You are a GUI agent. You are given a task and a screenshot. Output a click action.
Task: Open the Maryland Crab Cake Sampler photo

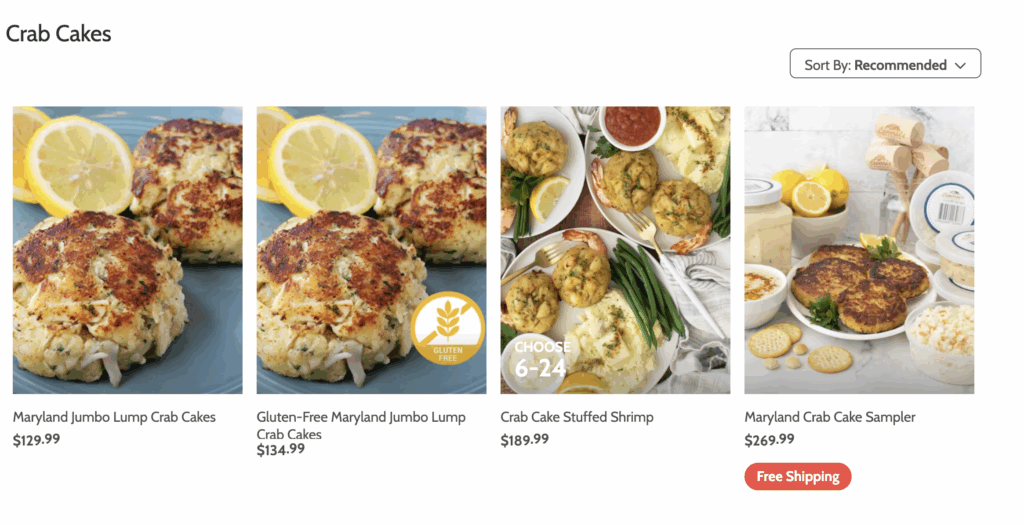[859, 250]
